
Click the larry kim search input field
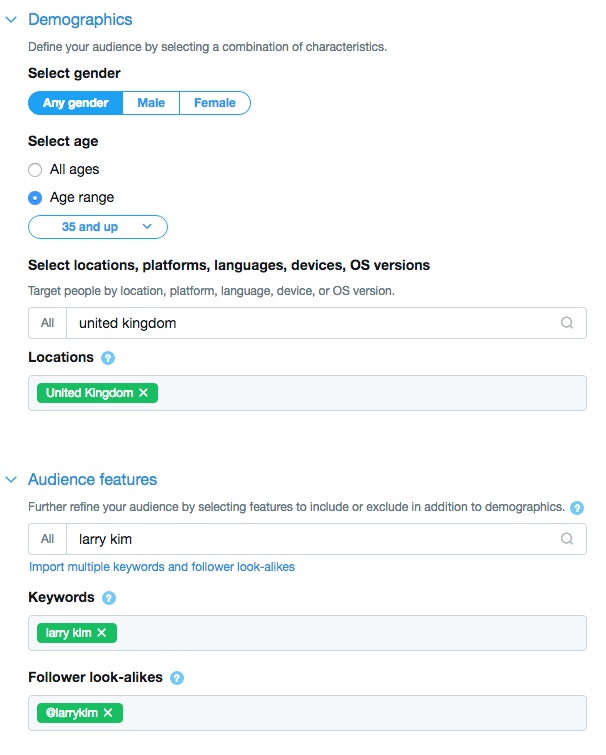tap(310, 539)
